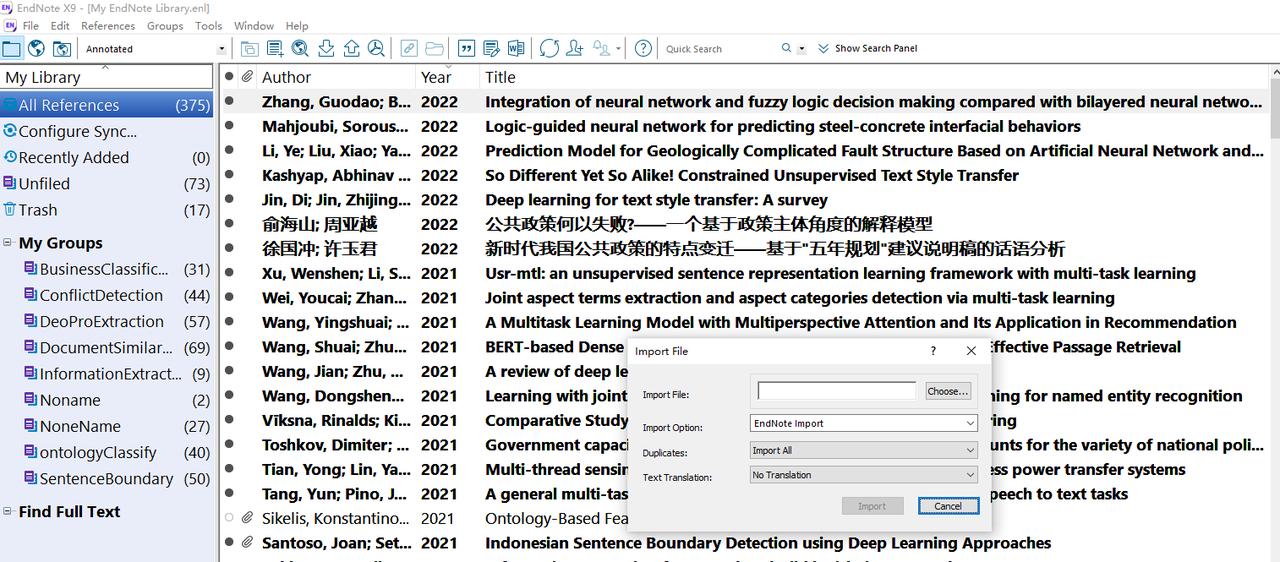Open the File menu
Image resolution: width=1280 pixels, height=562 pixels.
coord(31,26)
